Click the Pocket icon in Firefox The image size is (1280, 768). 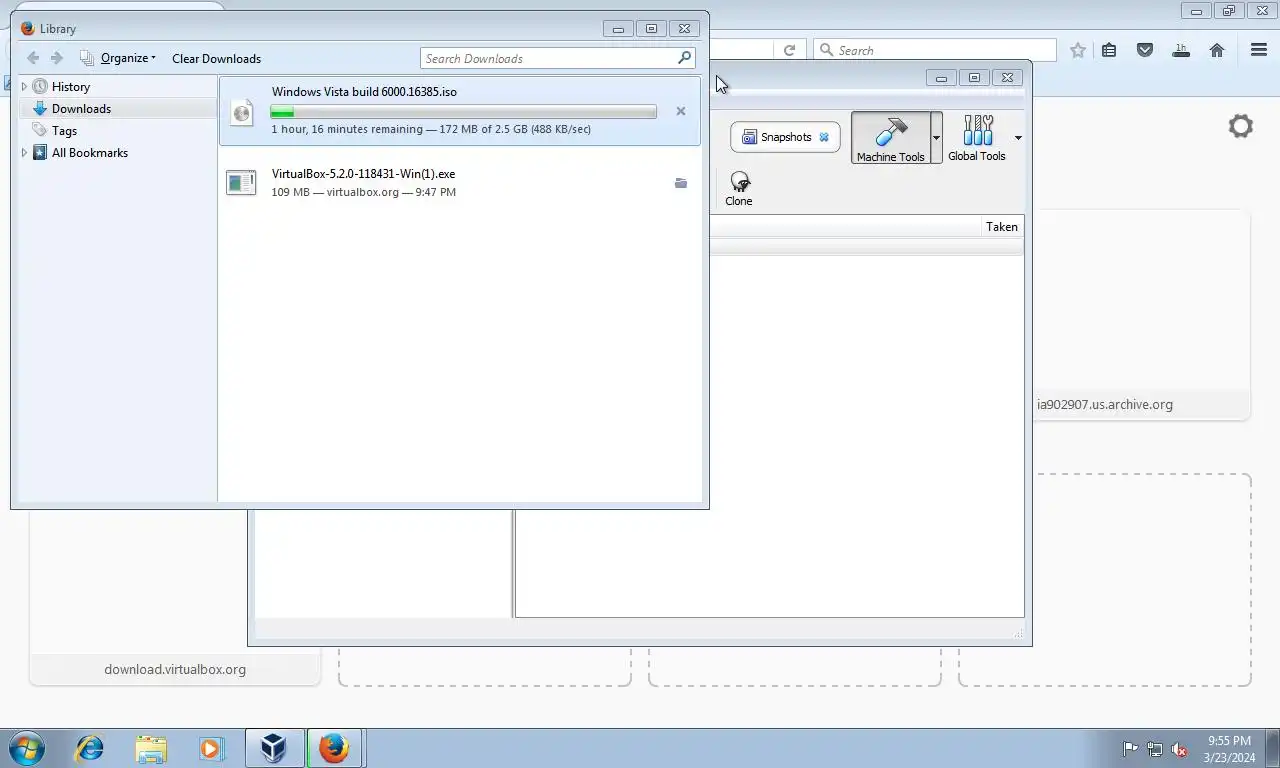(x=1145, y=50)
